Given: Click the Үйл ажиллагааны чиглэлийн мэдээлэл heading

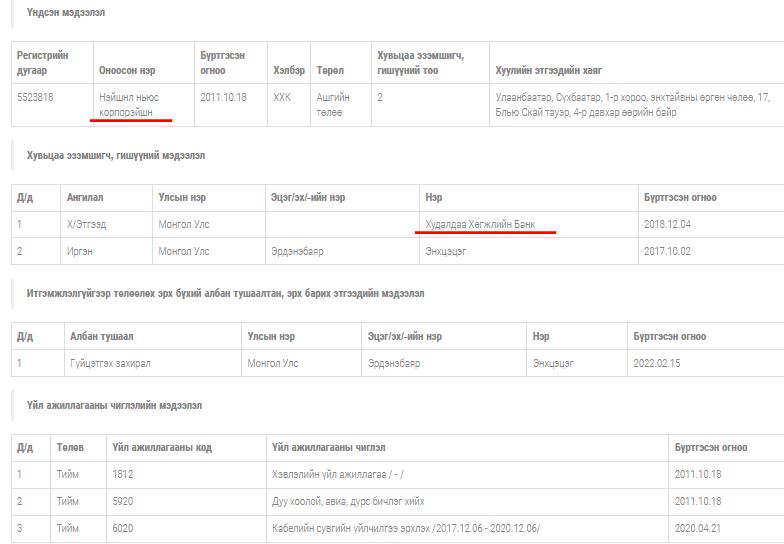Looking at the screenshot, I should tap(114, 405).
